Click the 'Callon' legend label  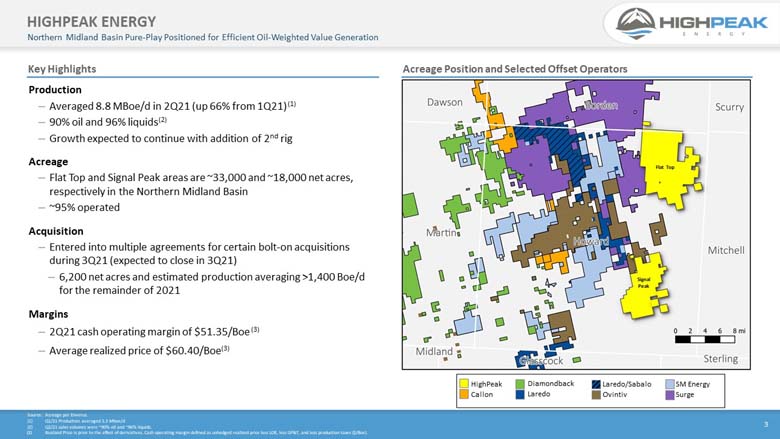[482, 394]
